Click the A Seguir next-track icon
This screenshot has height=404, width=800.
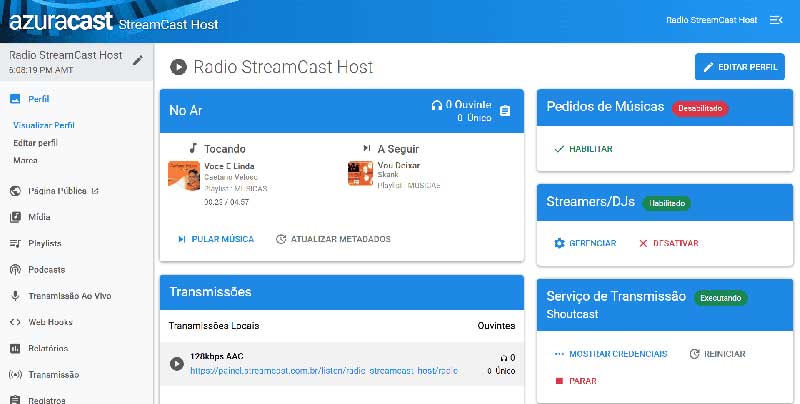366,148
